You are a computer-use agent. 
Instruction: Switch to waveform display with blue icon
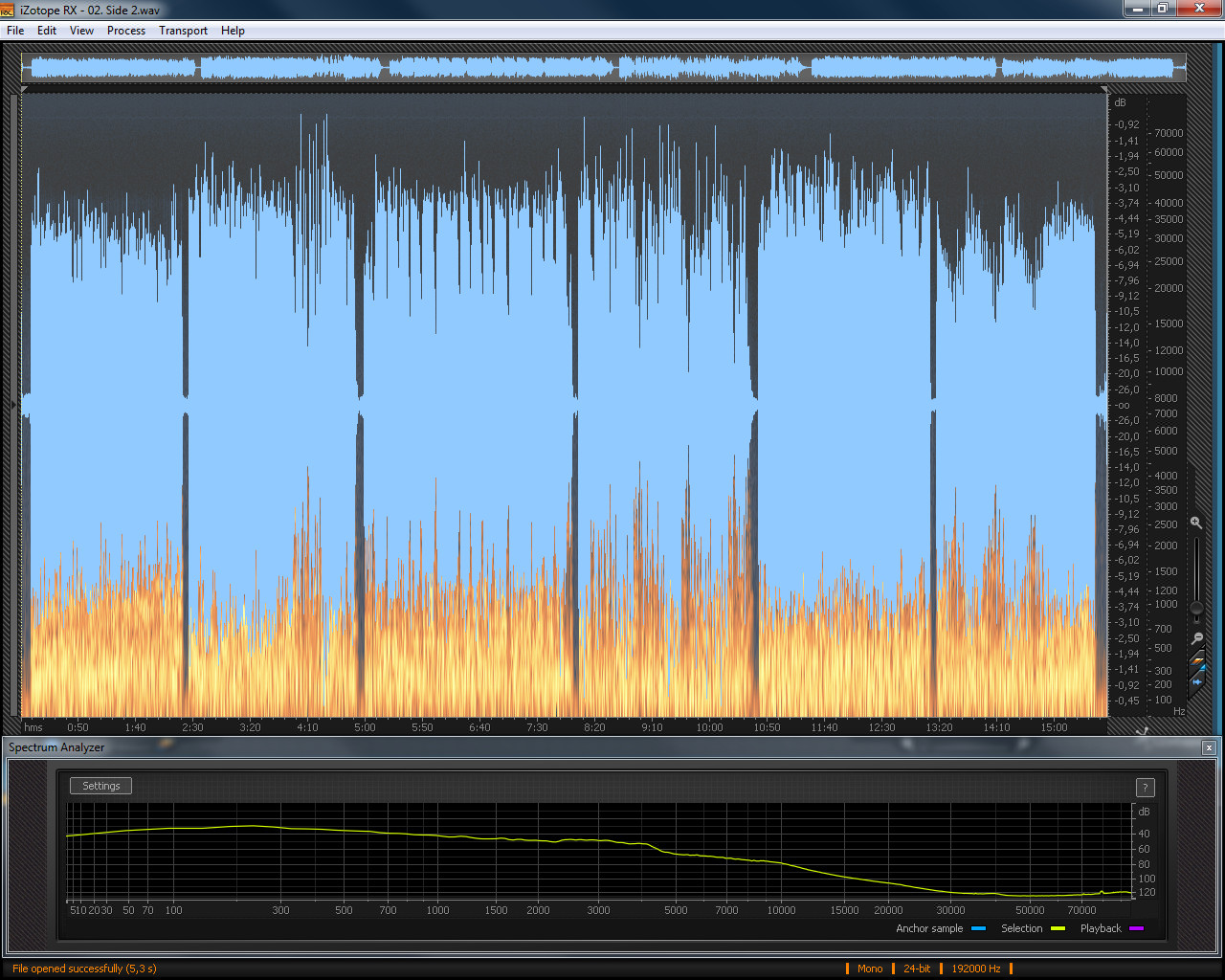1196,681
